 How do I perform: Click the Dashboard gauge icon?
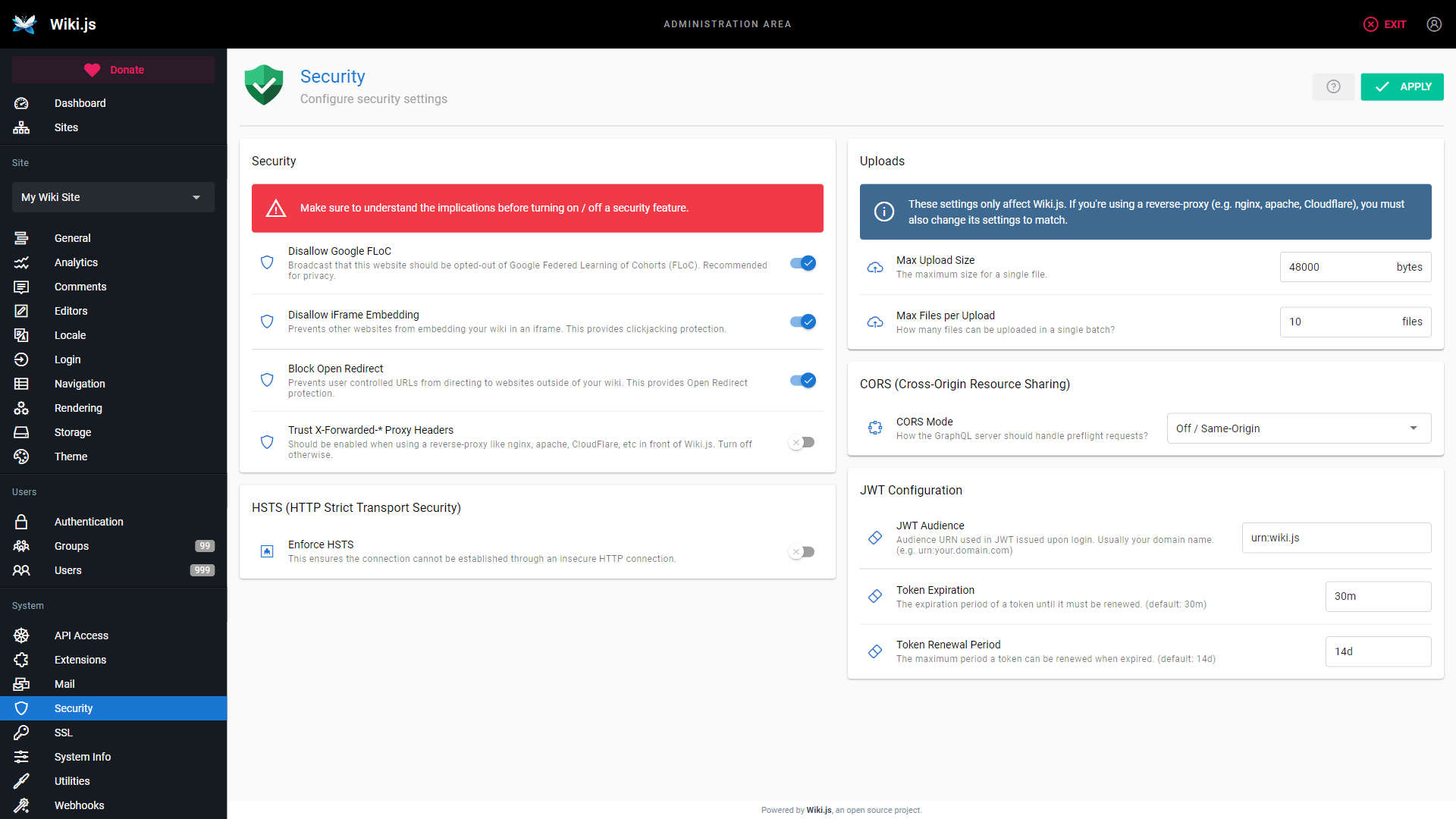(x=21, y=103)
